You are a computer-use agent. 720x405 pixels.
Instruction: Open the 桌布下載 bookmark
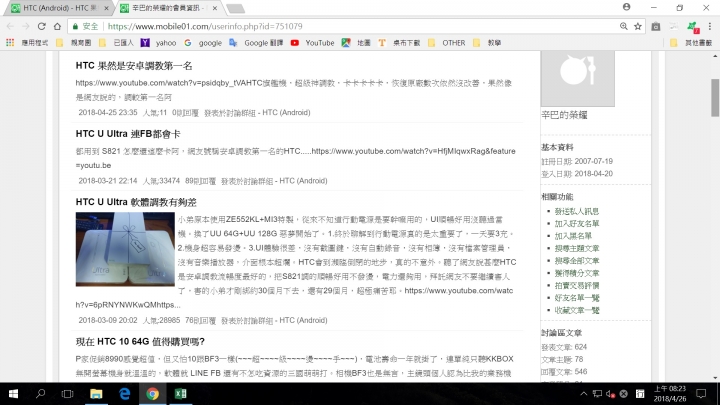[399, 43]
